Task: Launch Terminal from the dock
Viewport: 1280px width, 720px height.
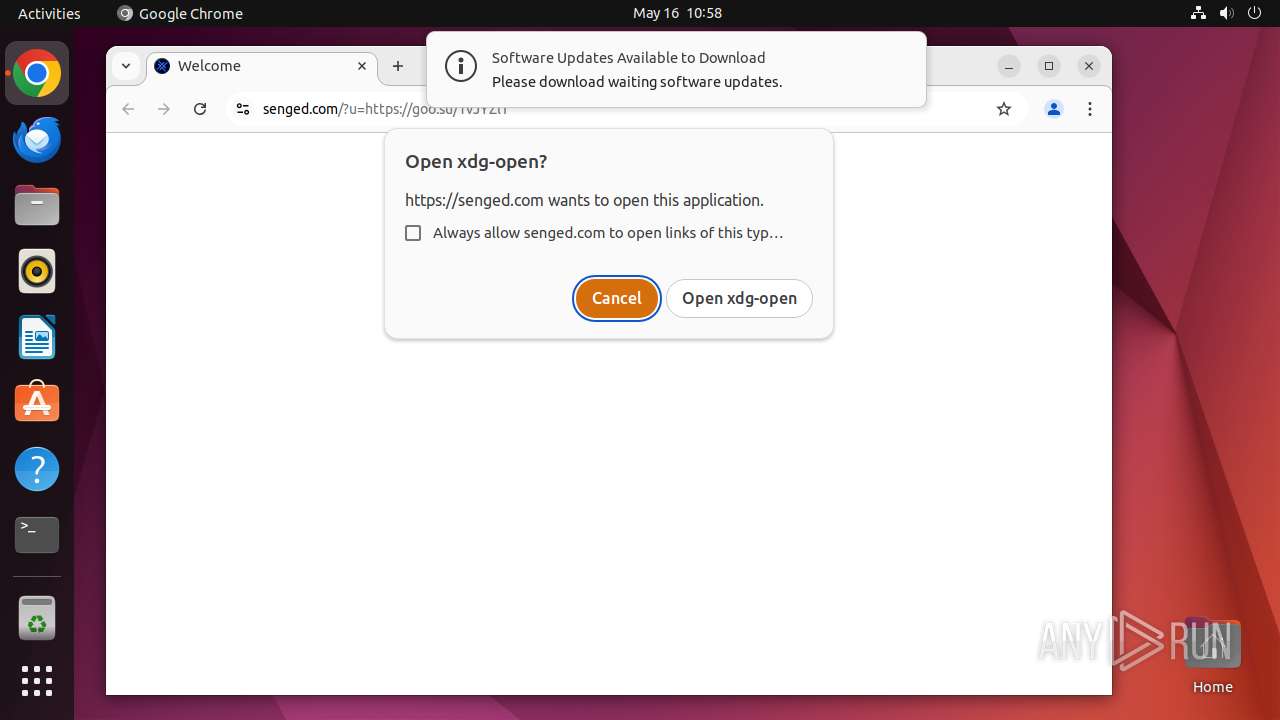Action: [37, 535]
